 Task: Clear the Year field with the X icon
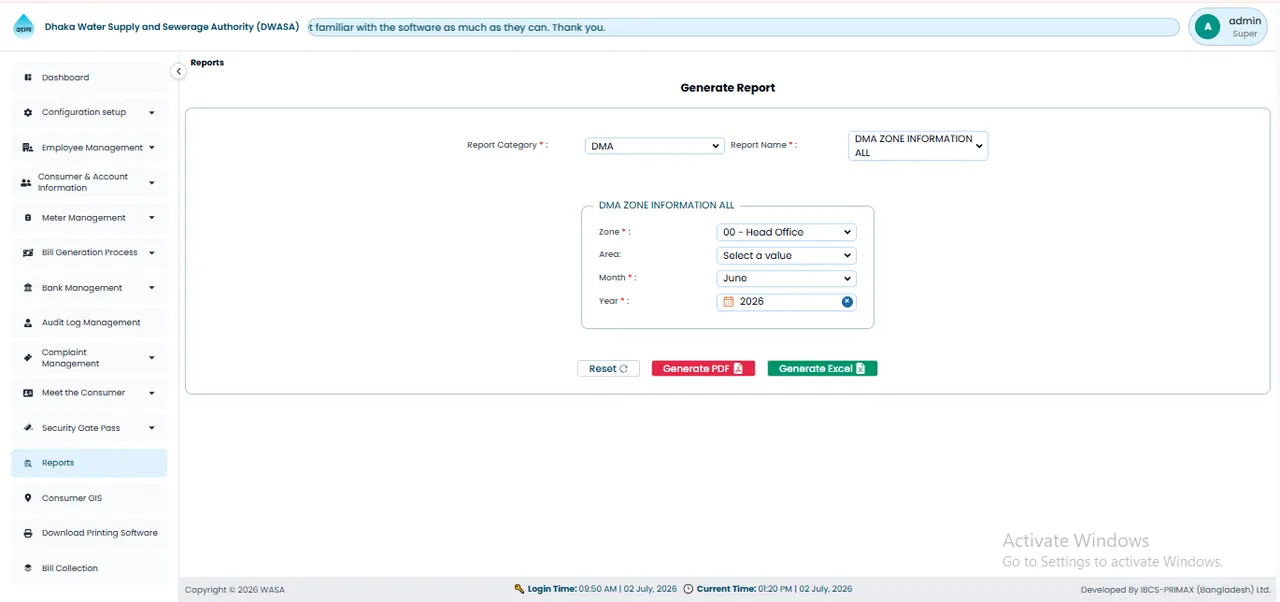[847, 301]
